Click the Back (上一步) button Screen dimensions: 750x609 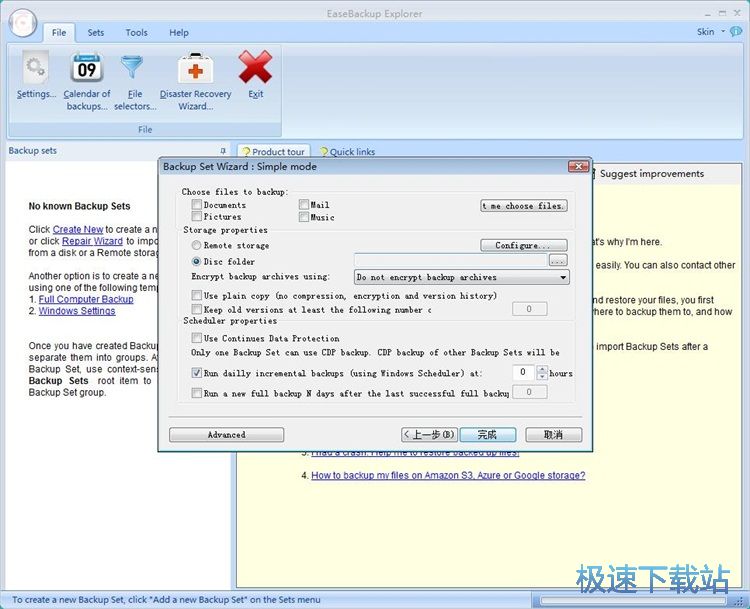429,435
